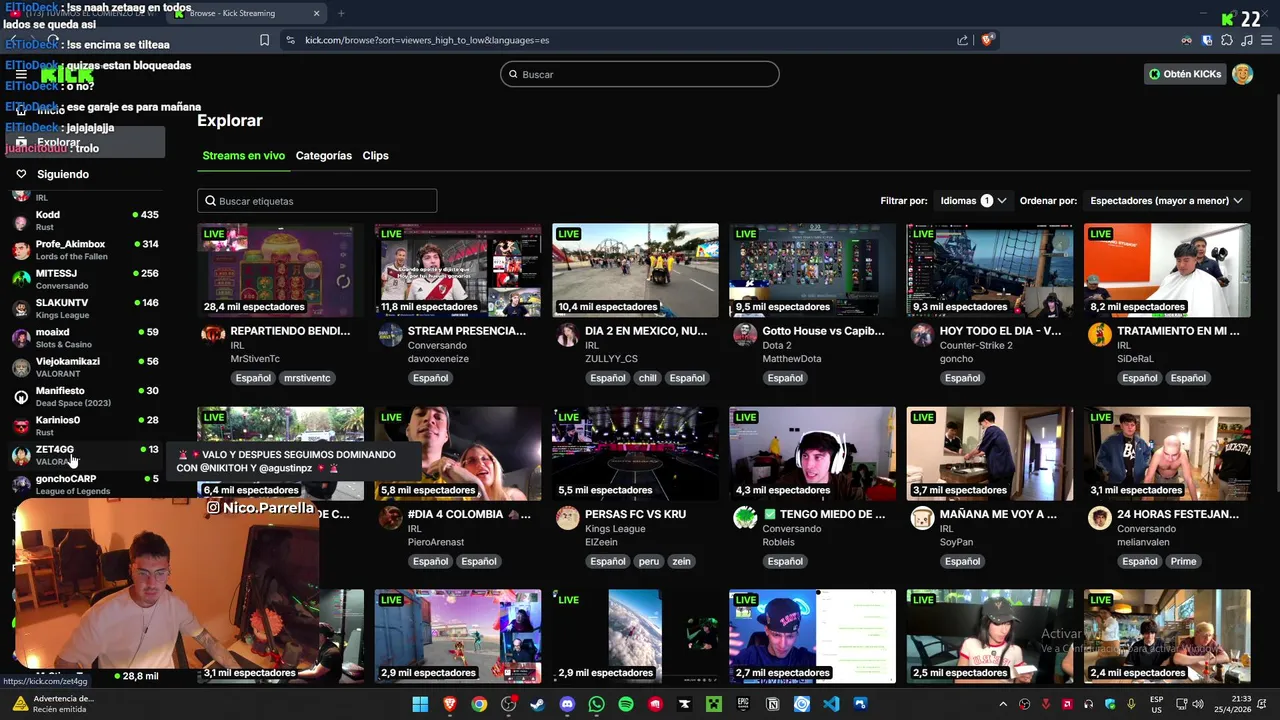Open the REPARTIENDO BENDI... stream thumbnail
This screenshot has width=1280, height=720.
(280, 270)
